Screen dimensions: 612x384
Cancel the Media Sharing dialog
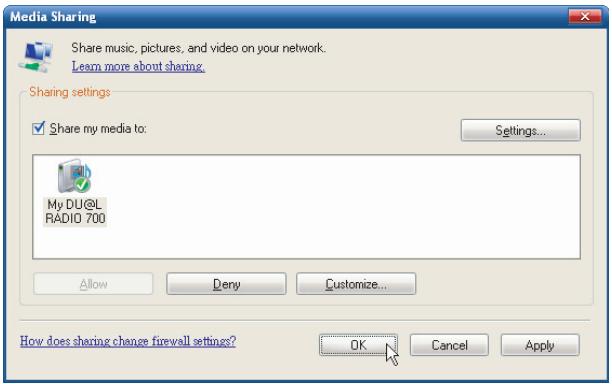pos(449,345)
